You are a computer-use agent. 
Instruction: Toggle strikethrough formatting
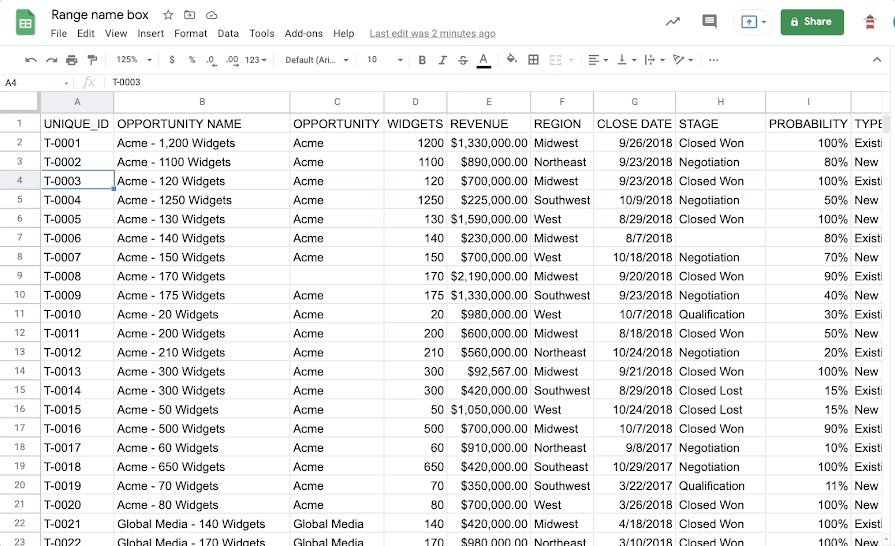click(x=463, y=60)
